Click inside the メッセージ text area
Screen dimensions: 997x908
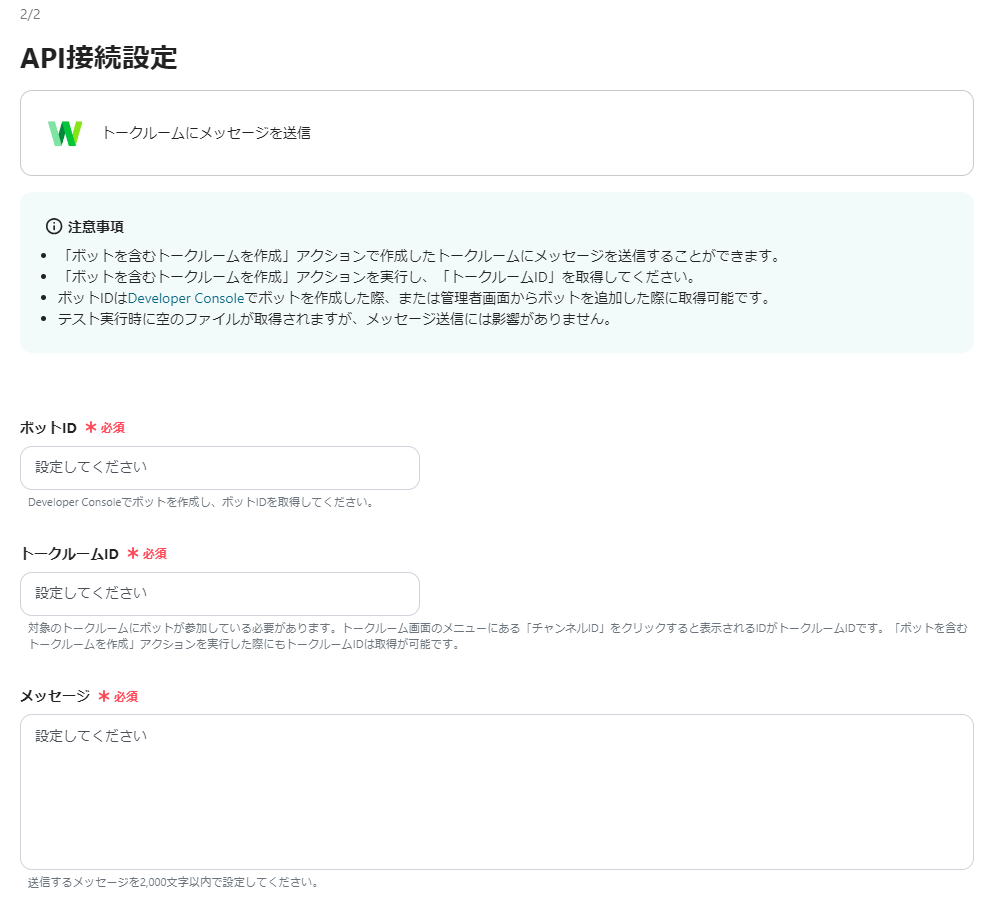point(496,791)
